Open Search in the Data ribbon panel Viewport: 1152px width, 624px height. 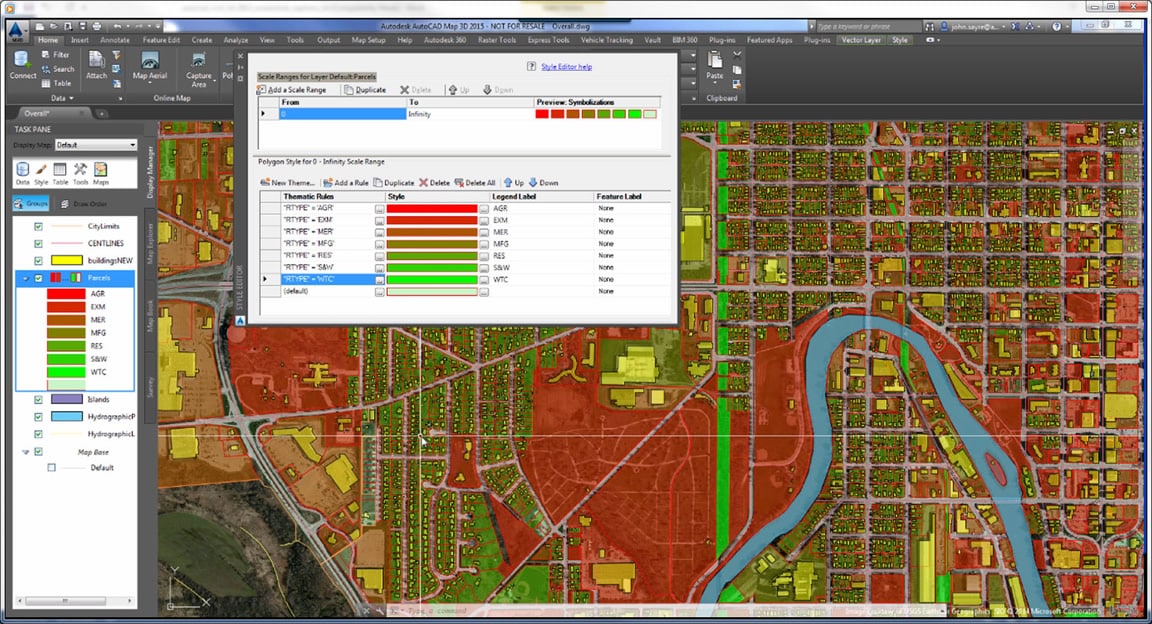57,69
